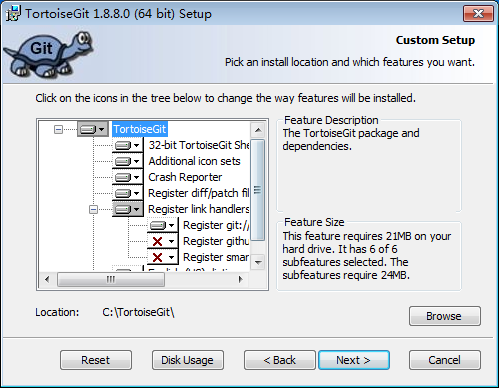The image size is (499, 388).
Task: Select Register github tree item
Action: coord(216,241)
